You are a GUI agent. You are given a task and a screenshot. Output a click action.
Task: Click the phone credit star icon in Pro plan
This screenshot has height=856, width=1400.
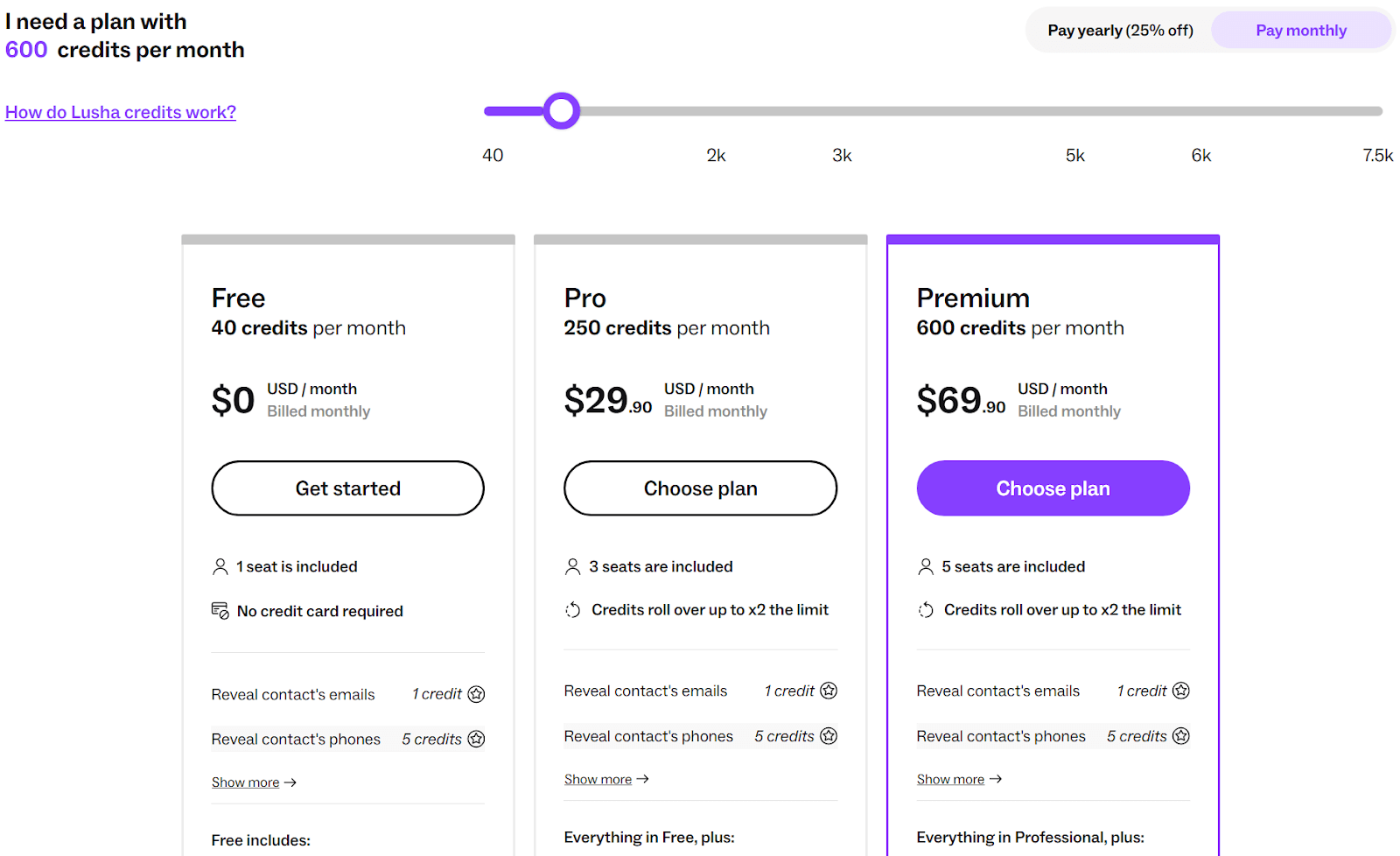829,736
